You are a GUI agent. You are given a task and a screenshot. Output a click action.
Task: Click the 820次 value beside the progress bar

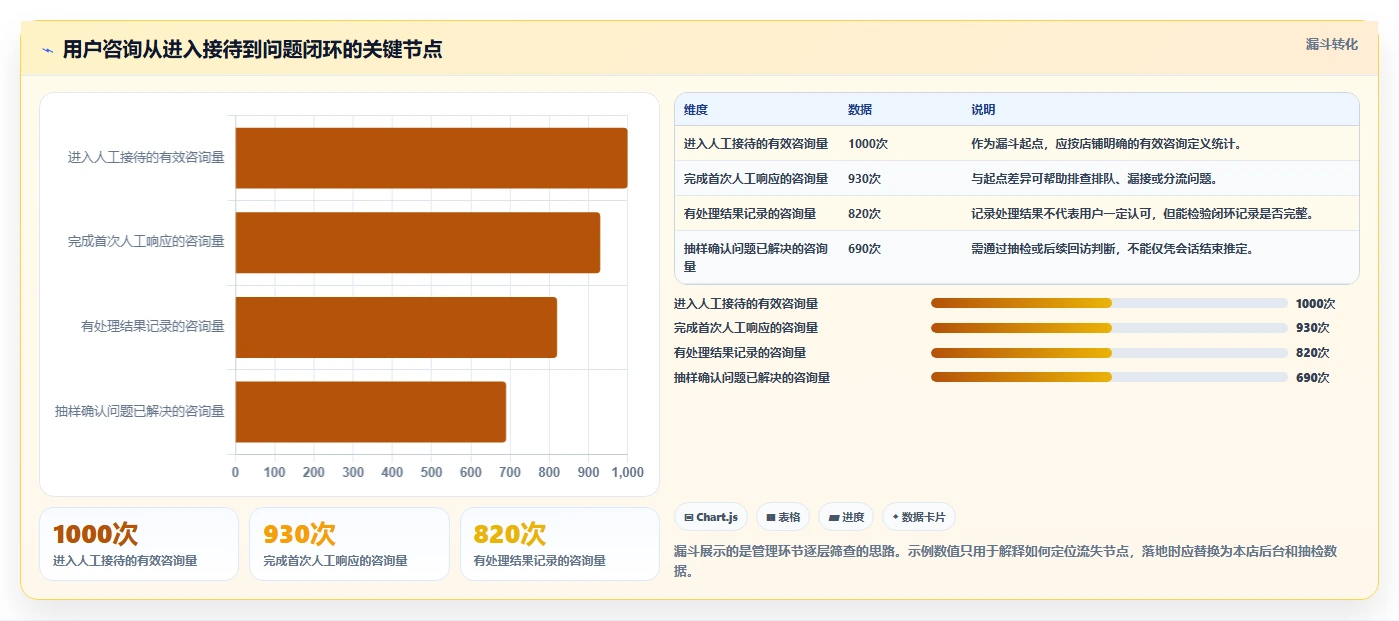[x=1312, y=353]
